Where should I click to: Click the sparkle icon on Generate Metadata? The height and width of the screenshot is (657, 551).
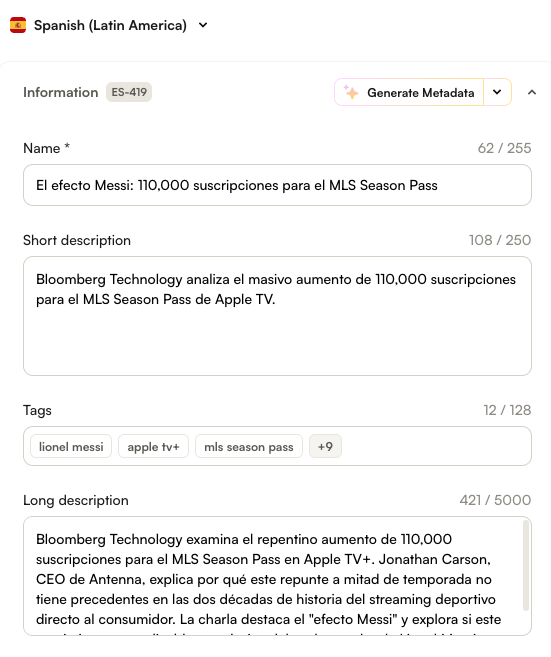point(351,92)
